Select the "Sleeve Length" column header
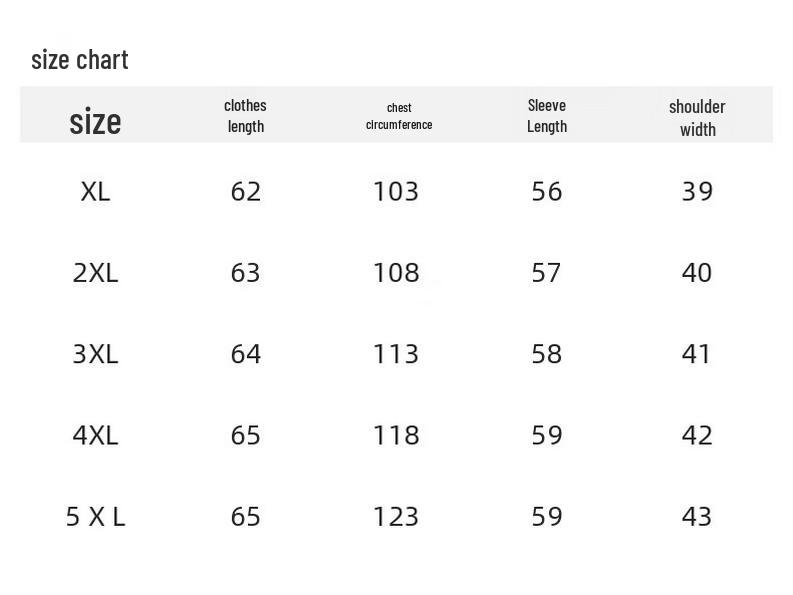The width and height of the screenshot is (793, 595). coord(547,115)
